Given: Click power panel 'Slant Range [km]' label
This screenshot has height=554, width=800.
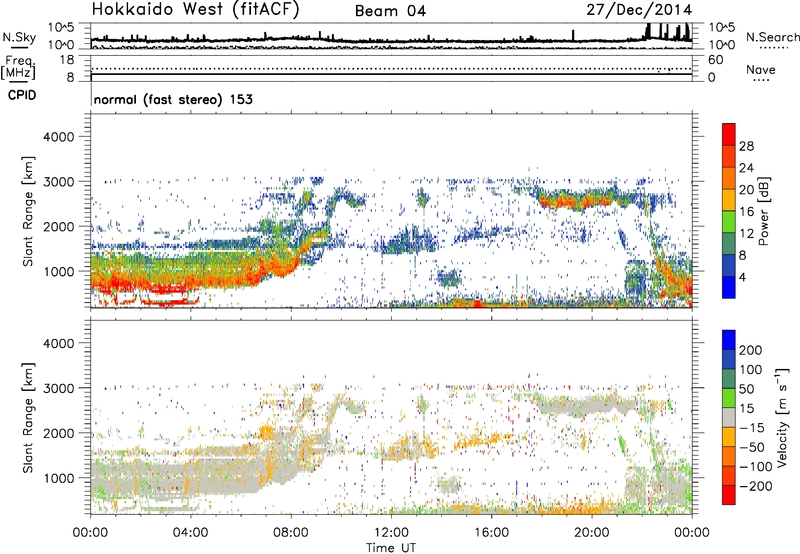Looking at the screenshot, I should (28, 211).
